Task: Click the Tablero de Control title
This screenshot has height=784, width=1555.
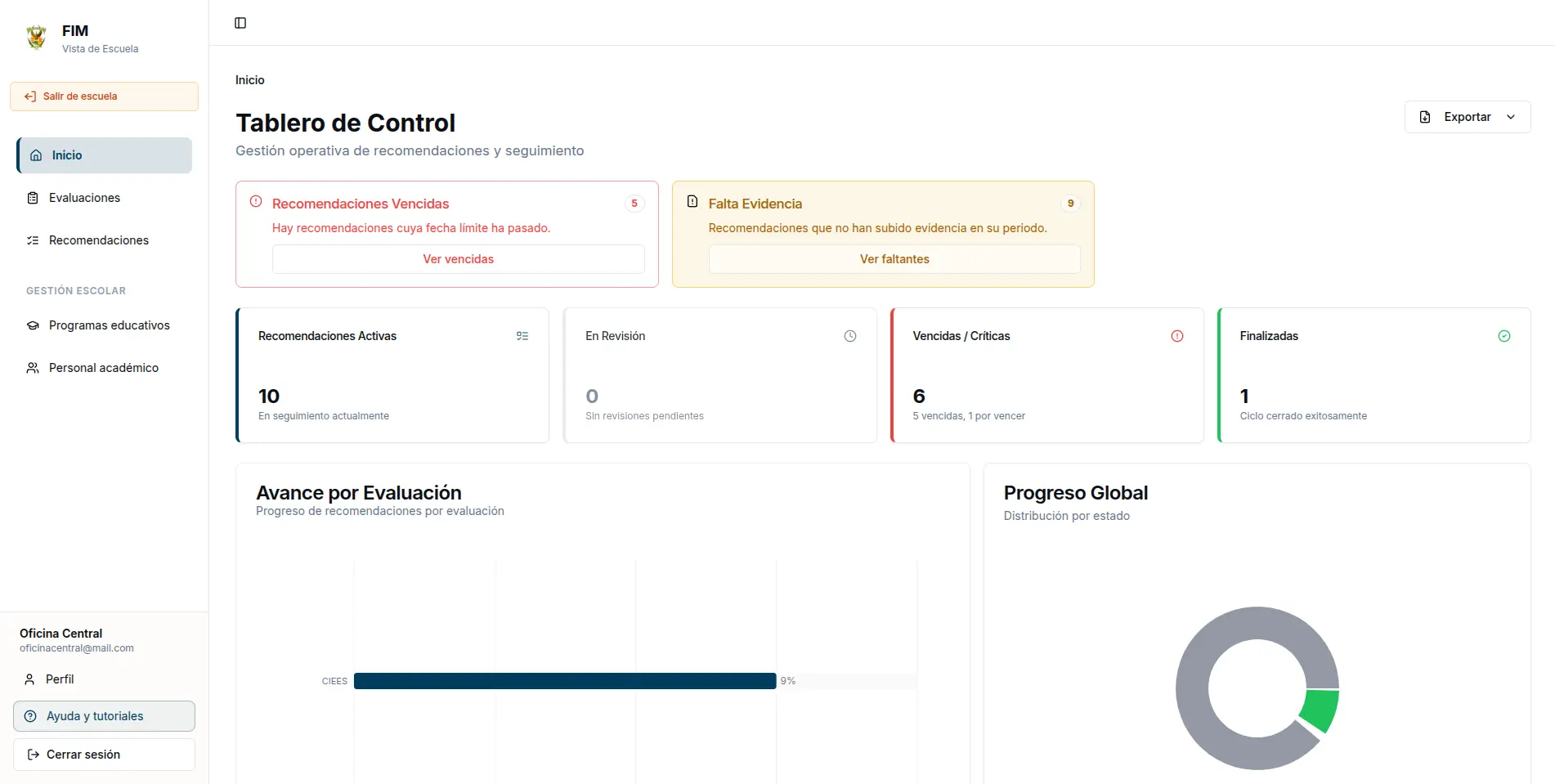Action: pyautogui.click(x=346, y=123)
